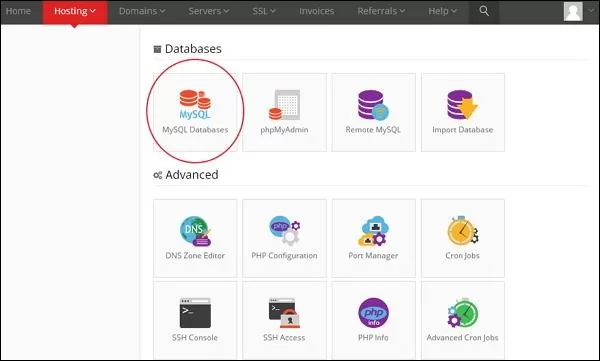The image size is (600, 361).
Task: Open the PHP Configuration icon
Action: pos(284,230)
